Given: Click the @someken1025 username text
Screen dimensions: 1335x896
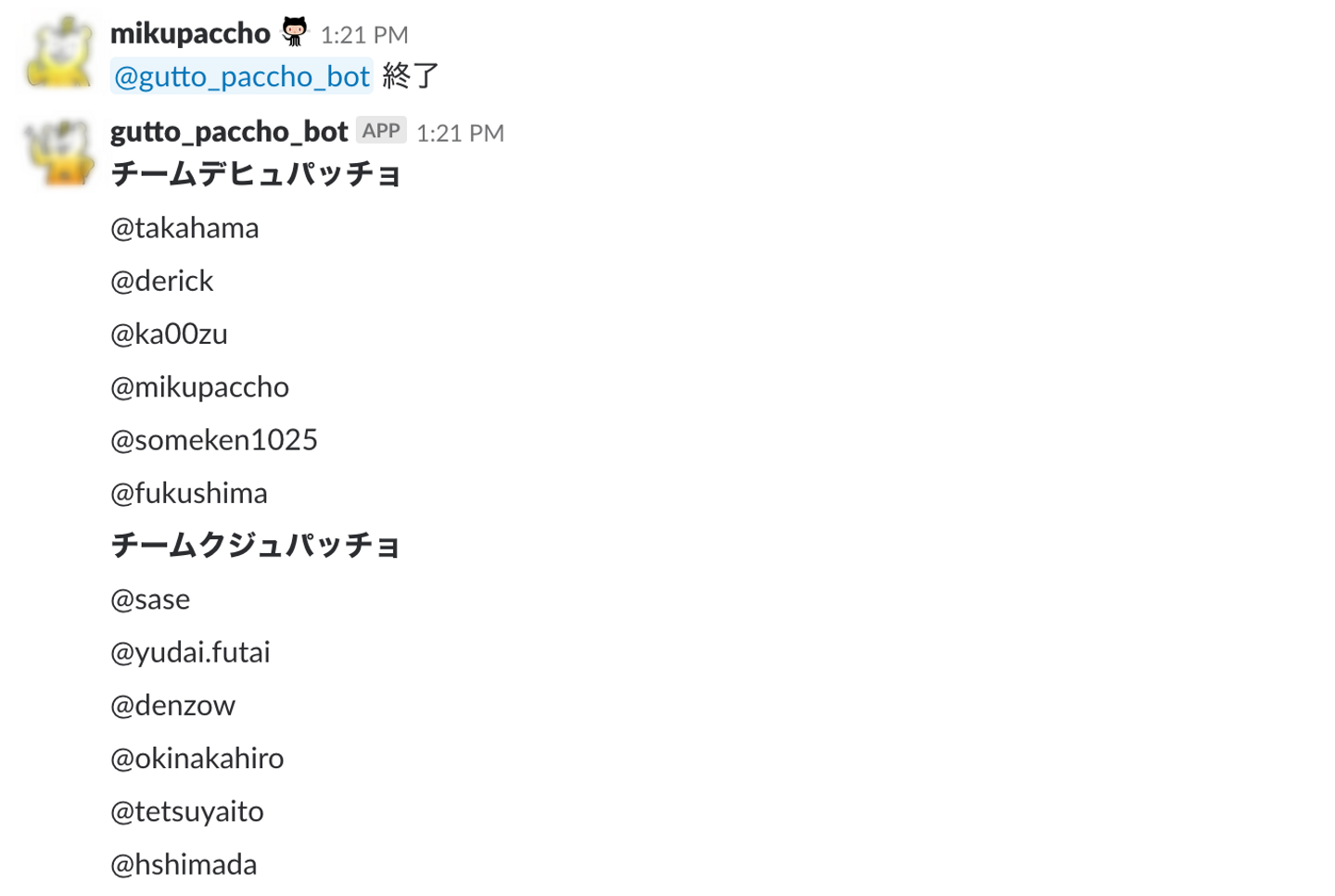Looking at the screenshot, I should pyautogui.click(x=214, y=440).
